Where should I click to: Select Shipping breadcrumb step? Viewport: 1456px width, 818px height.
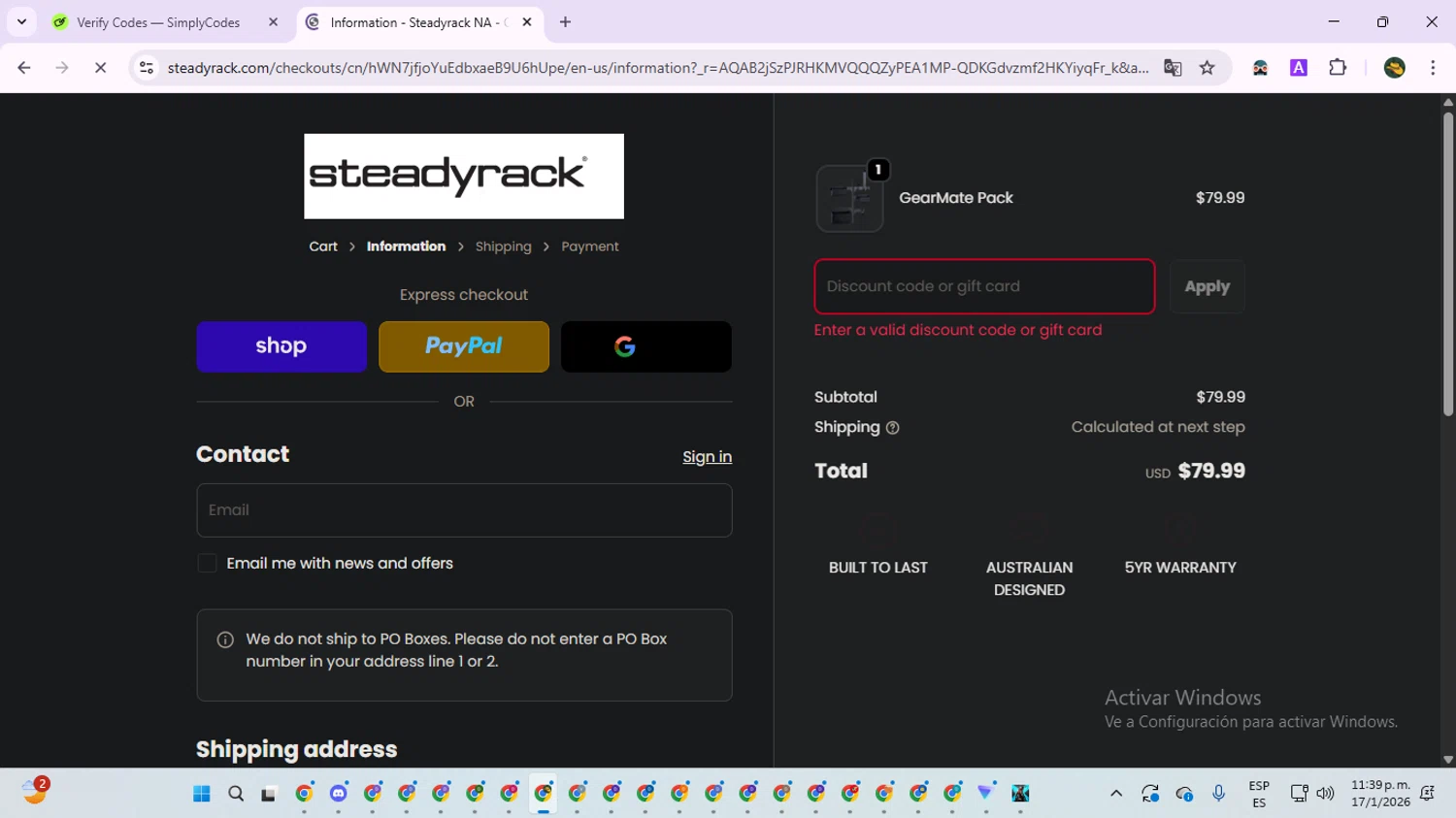pyautogui.click(x=504, y=246)
